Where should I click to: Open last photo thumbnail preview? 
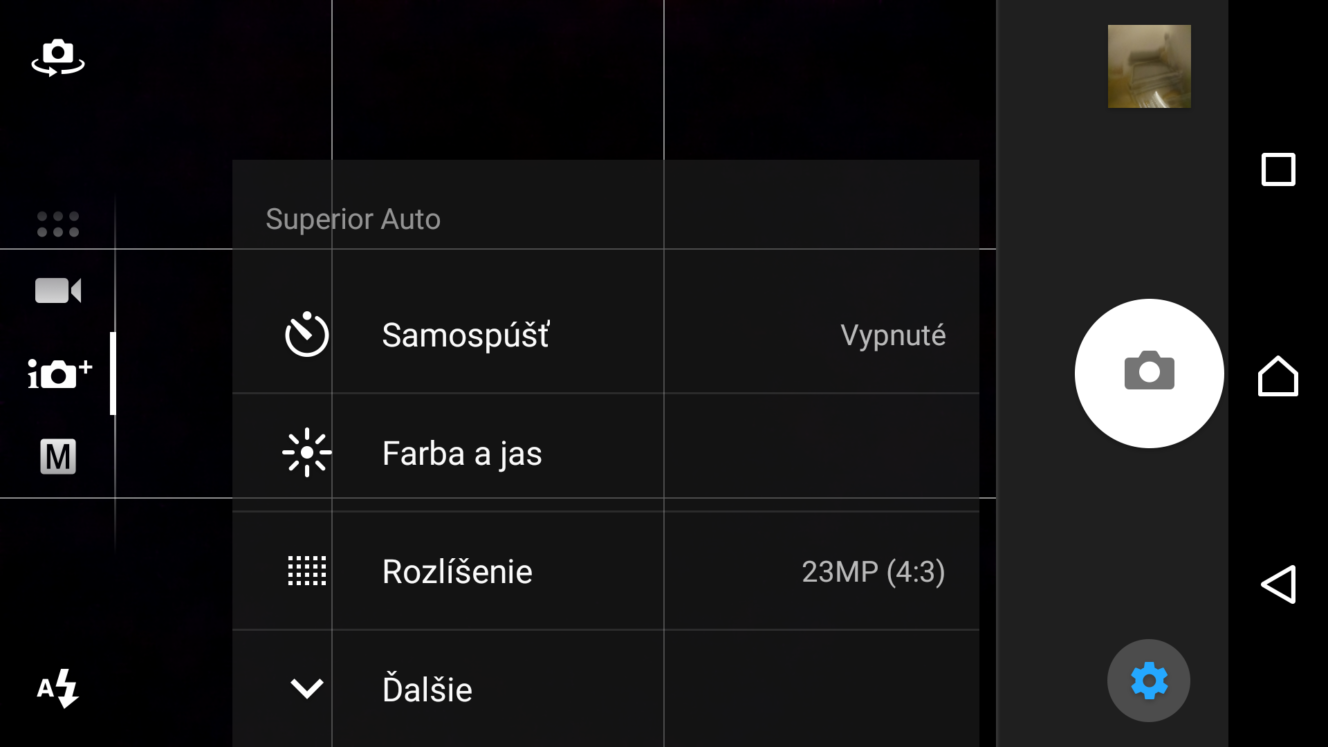1149,66
